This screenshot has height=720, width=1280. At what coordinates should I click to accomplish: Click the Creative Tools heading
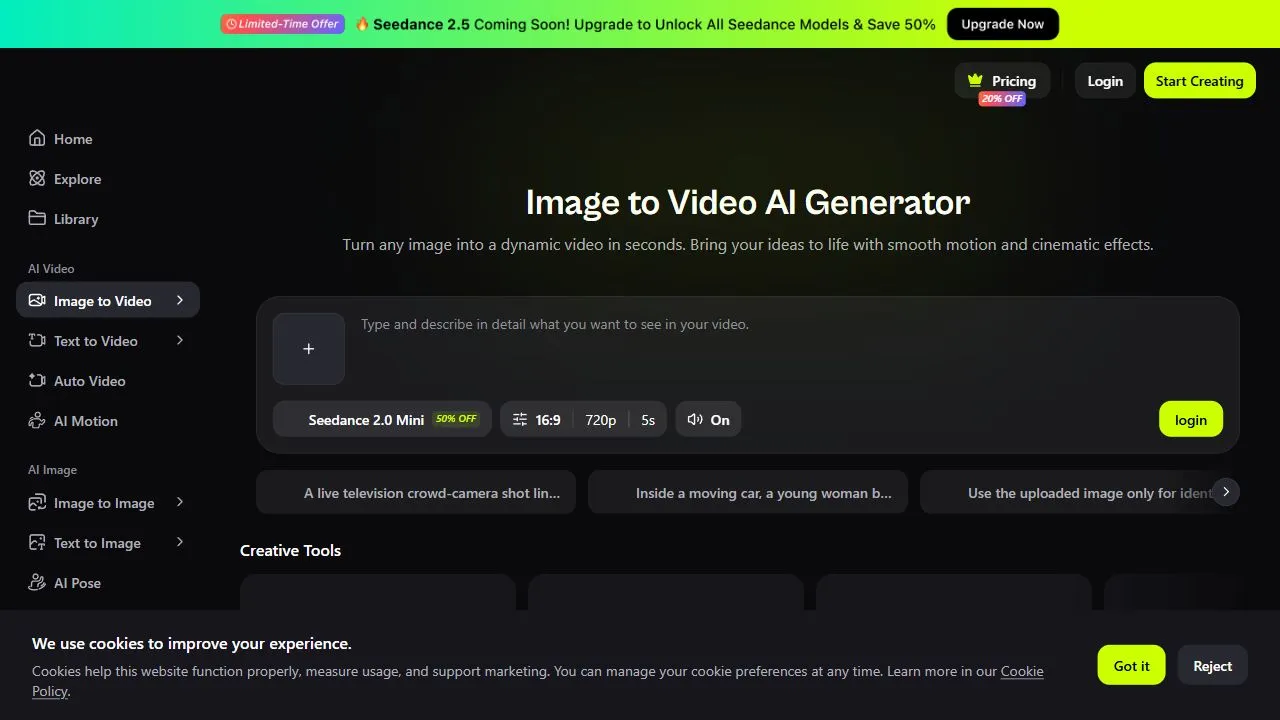(x=290, y=550)
